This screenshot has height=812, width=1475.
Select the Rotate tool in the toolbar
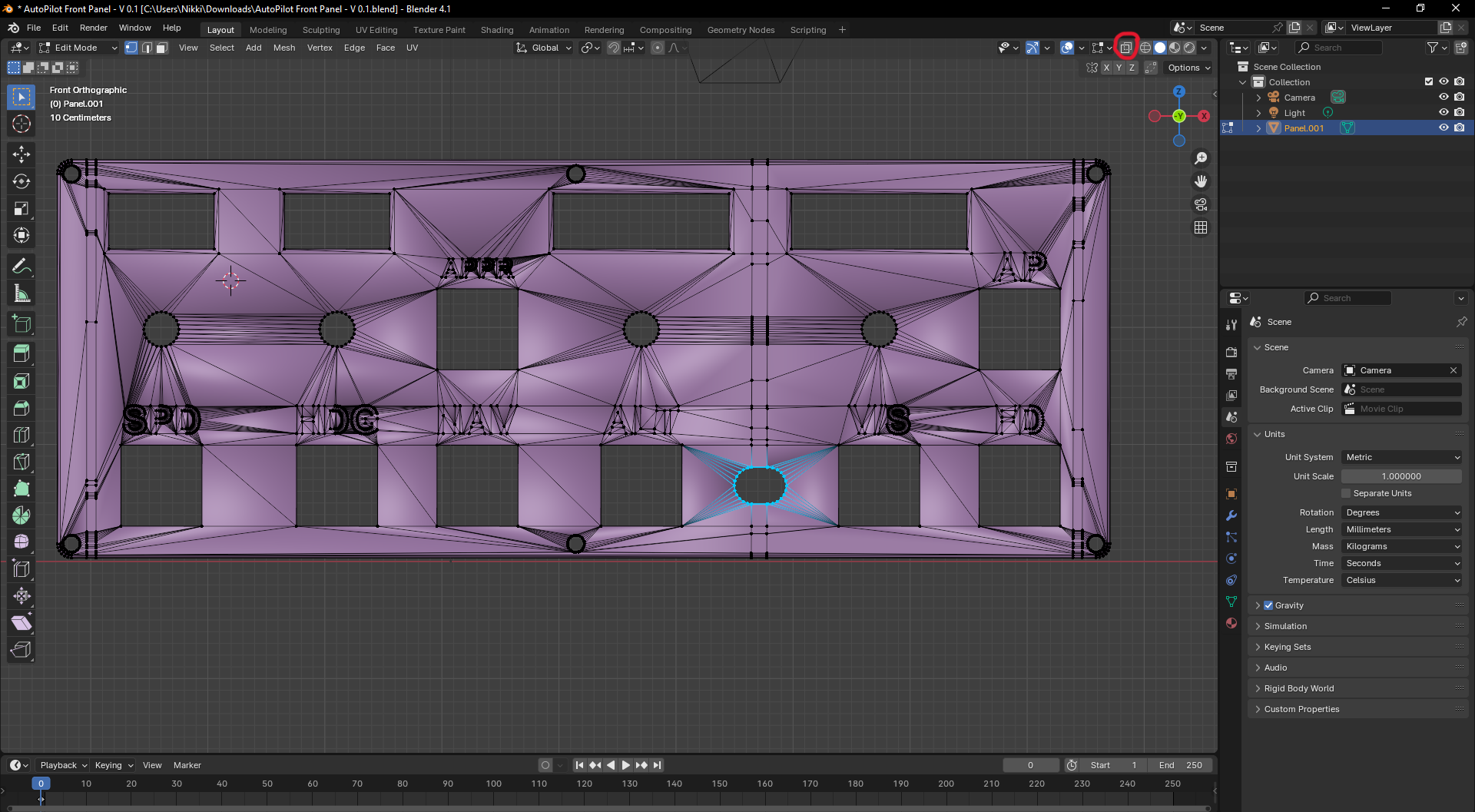22,181
